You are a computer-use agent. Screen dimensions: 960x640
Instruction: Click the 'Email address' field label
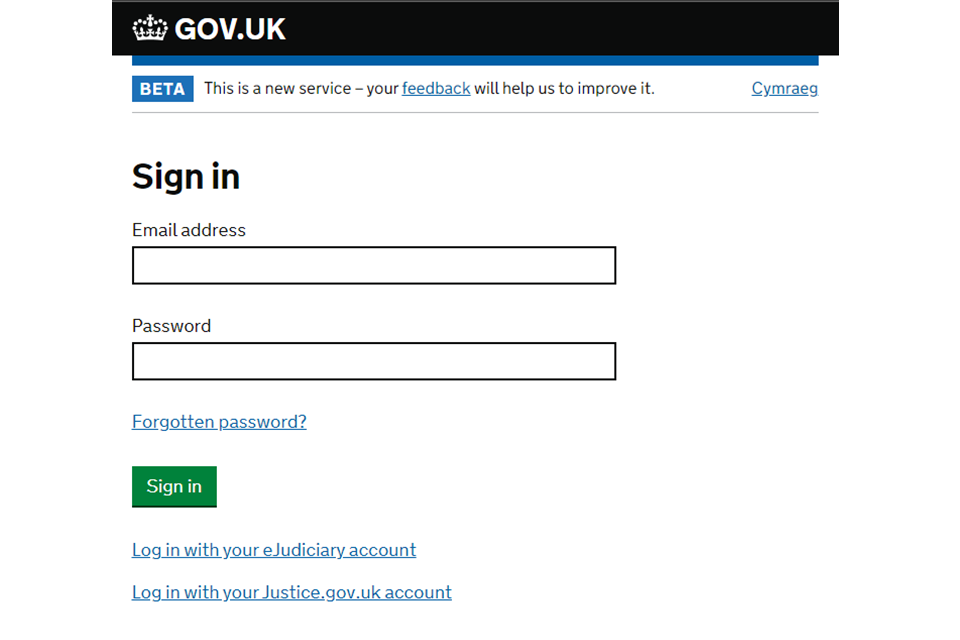pyautogui.click(x=189, y=230)
